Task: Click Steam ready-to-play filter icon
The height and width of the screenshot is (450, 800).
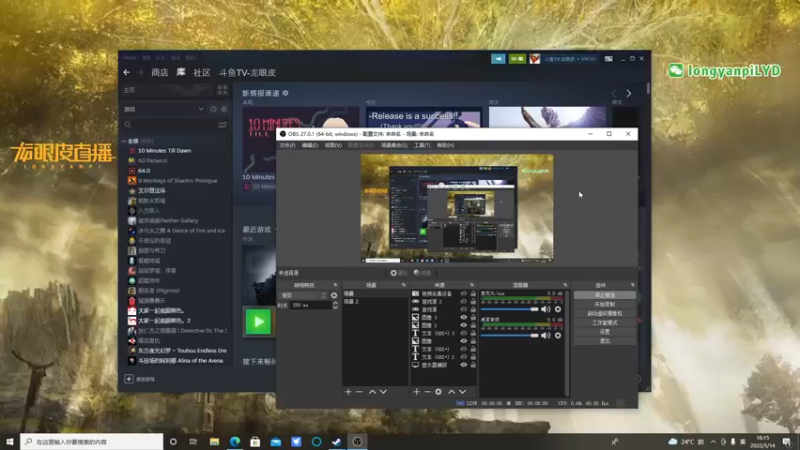Action: pyautogui.click(x=224, y=109)
